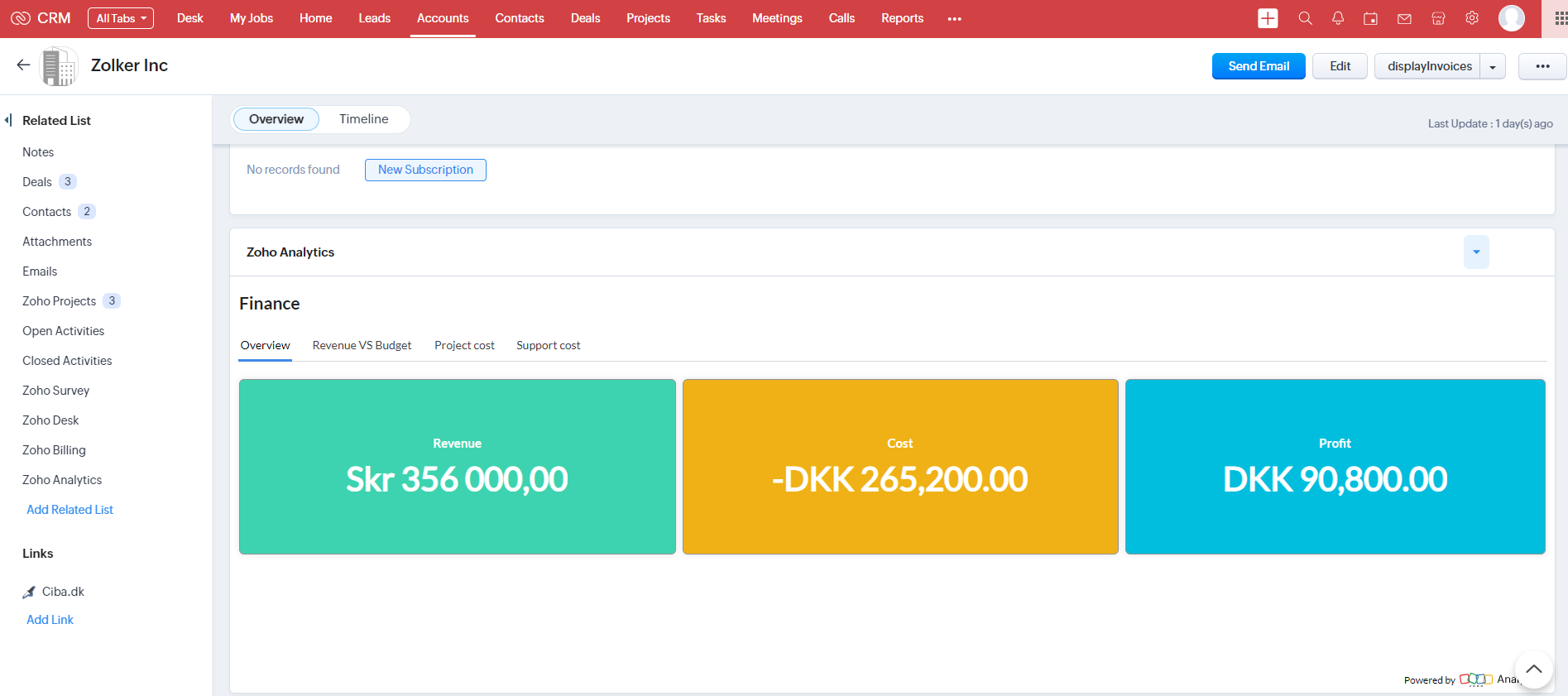Jump to Notes related list

click(38, 152)
